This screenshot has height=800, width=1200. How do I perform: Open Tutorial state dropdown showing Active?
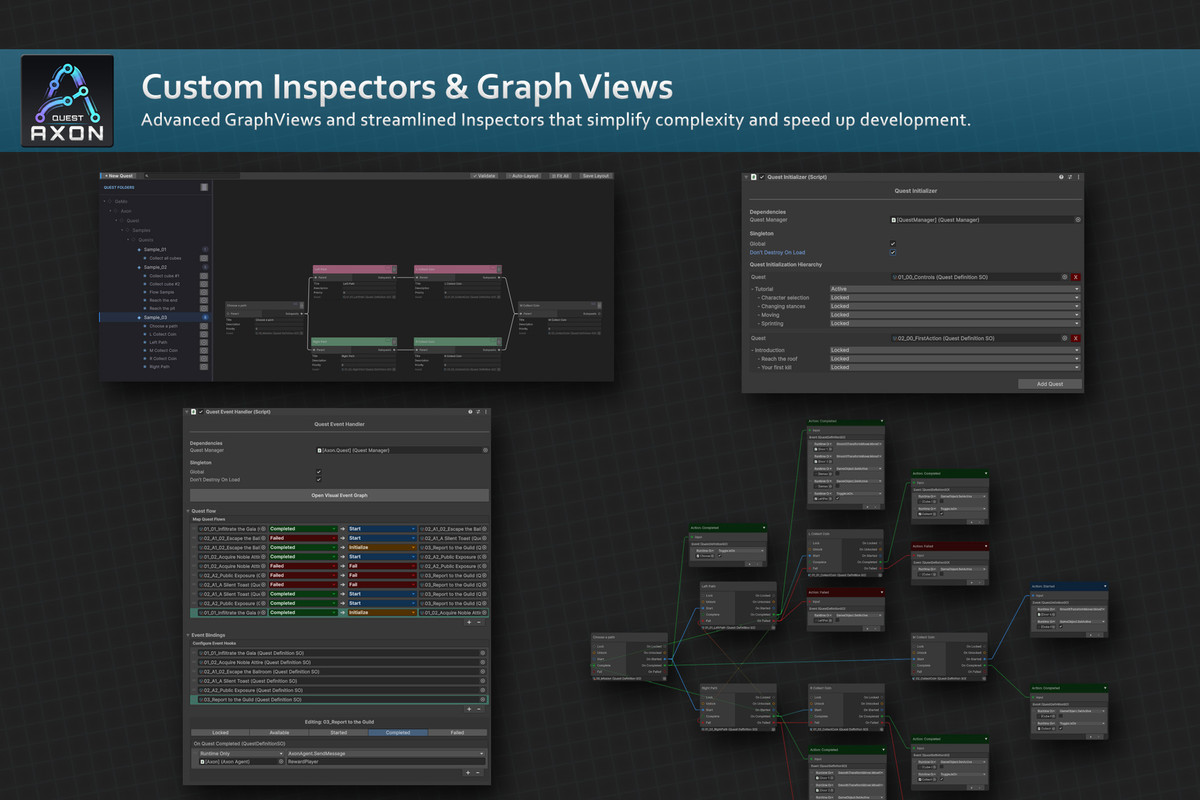click(955, 289)
